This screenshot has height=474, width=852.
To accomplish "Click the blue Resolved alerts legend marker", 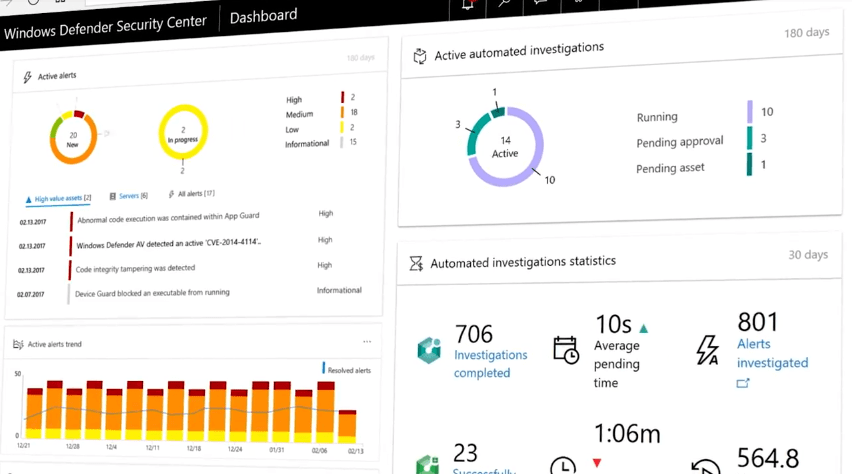I will [324, 369].
